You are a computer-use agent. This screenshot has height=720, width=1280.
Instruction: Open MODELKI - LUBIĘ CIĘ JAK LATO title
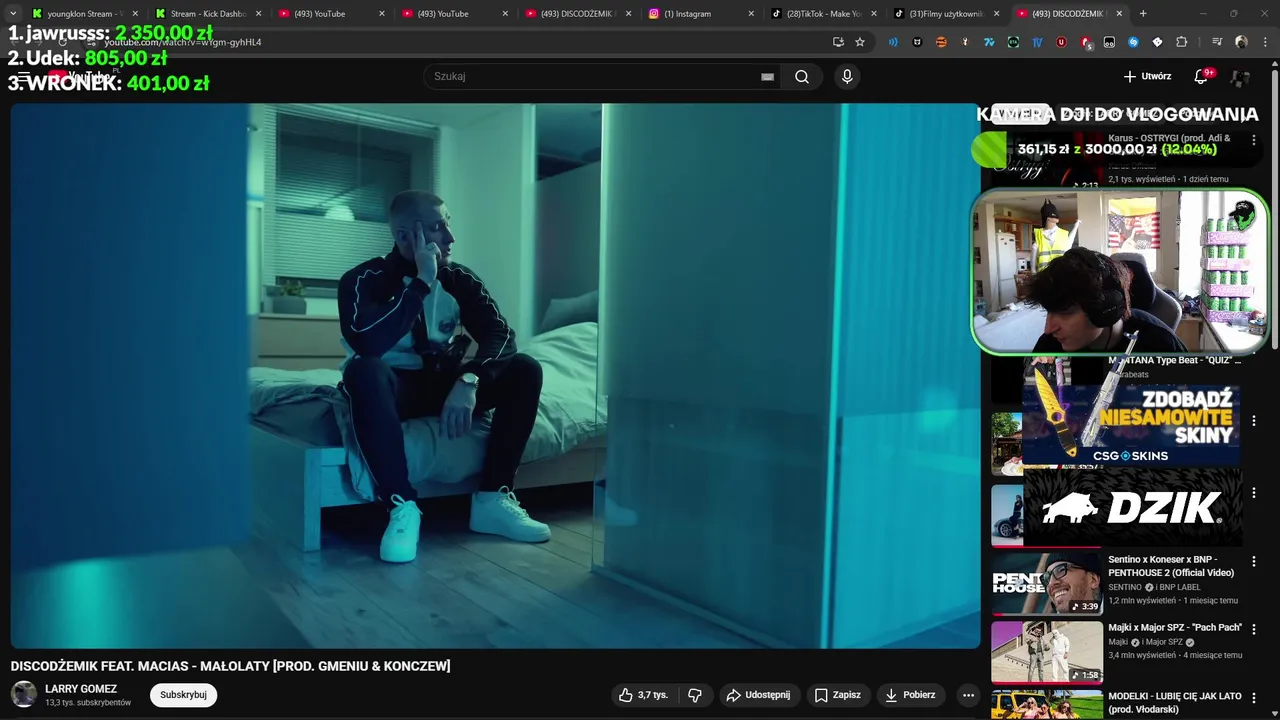click(1174, 702)
